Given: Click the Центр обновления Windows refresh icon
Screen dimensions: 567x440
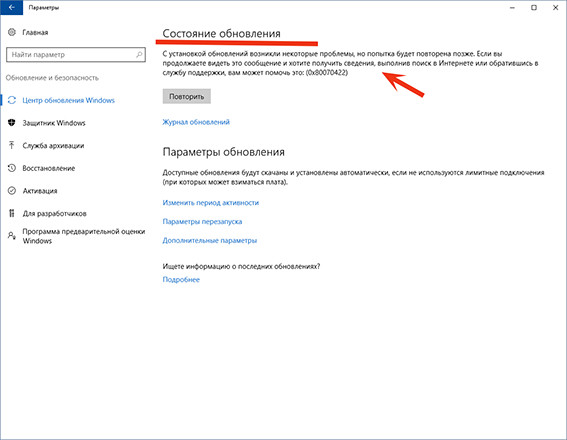Looking at the screenshot, I should pyautogui.click(x=12, y=100).
